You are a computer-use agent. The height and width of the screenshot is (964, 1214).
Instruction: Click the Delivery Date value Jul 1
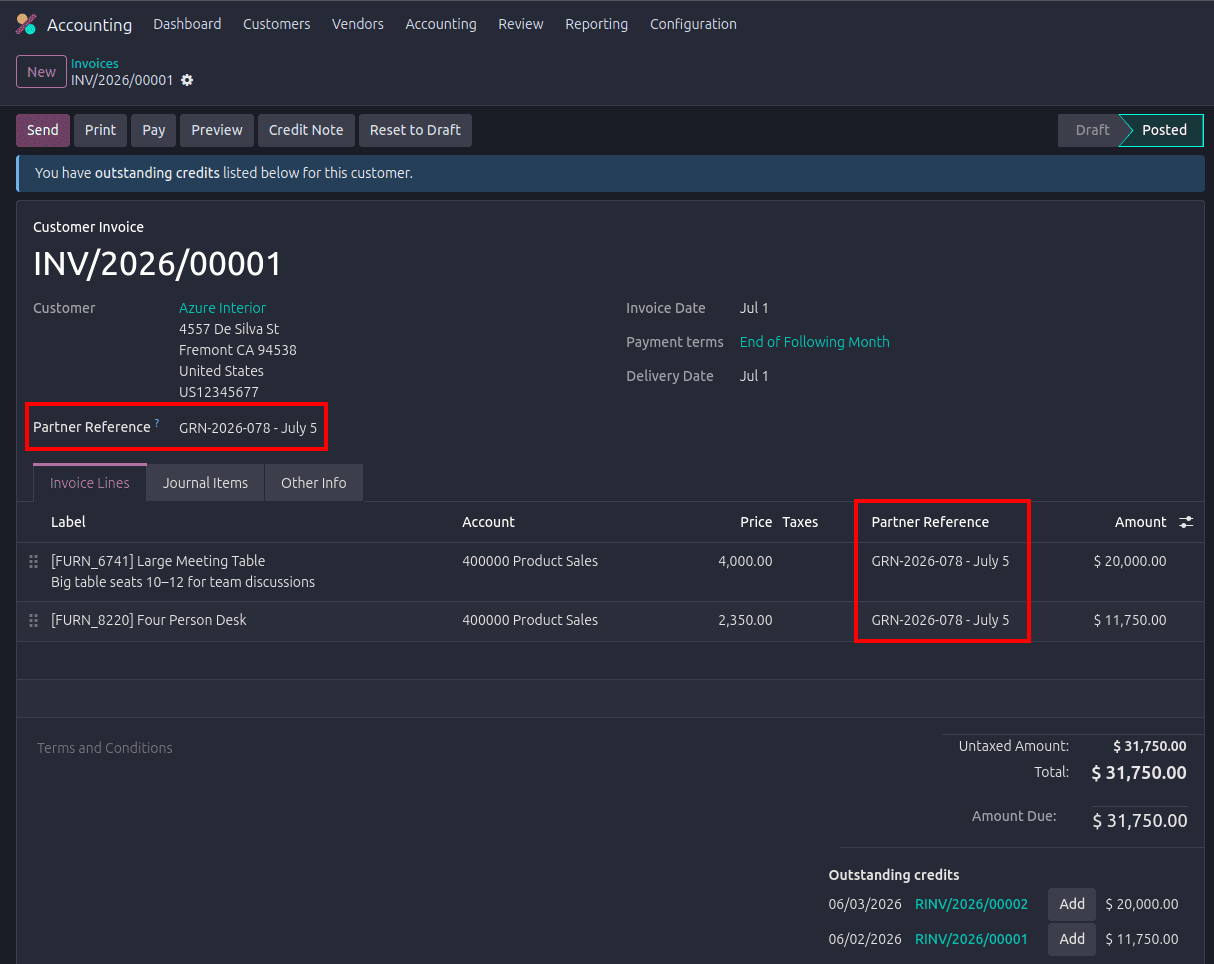click(x=754, y=376)
